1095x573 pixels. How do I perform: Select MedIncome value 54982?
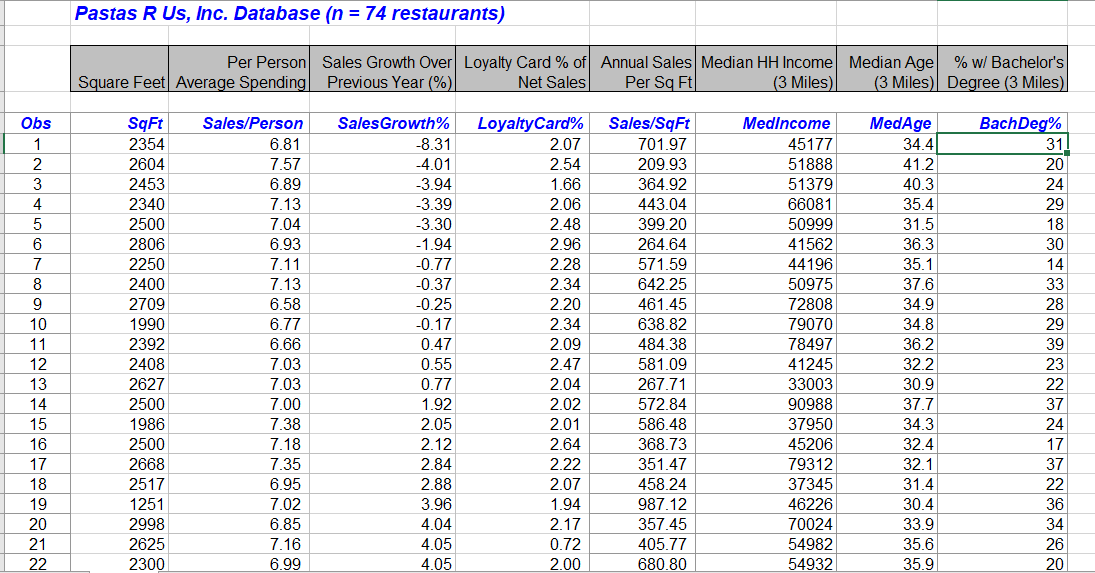(766, 544)
